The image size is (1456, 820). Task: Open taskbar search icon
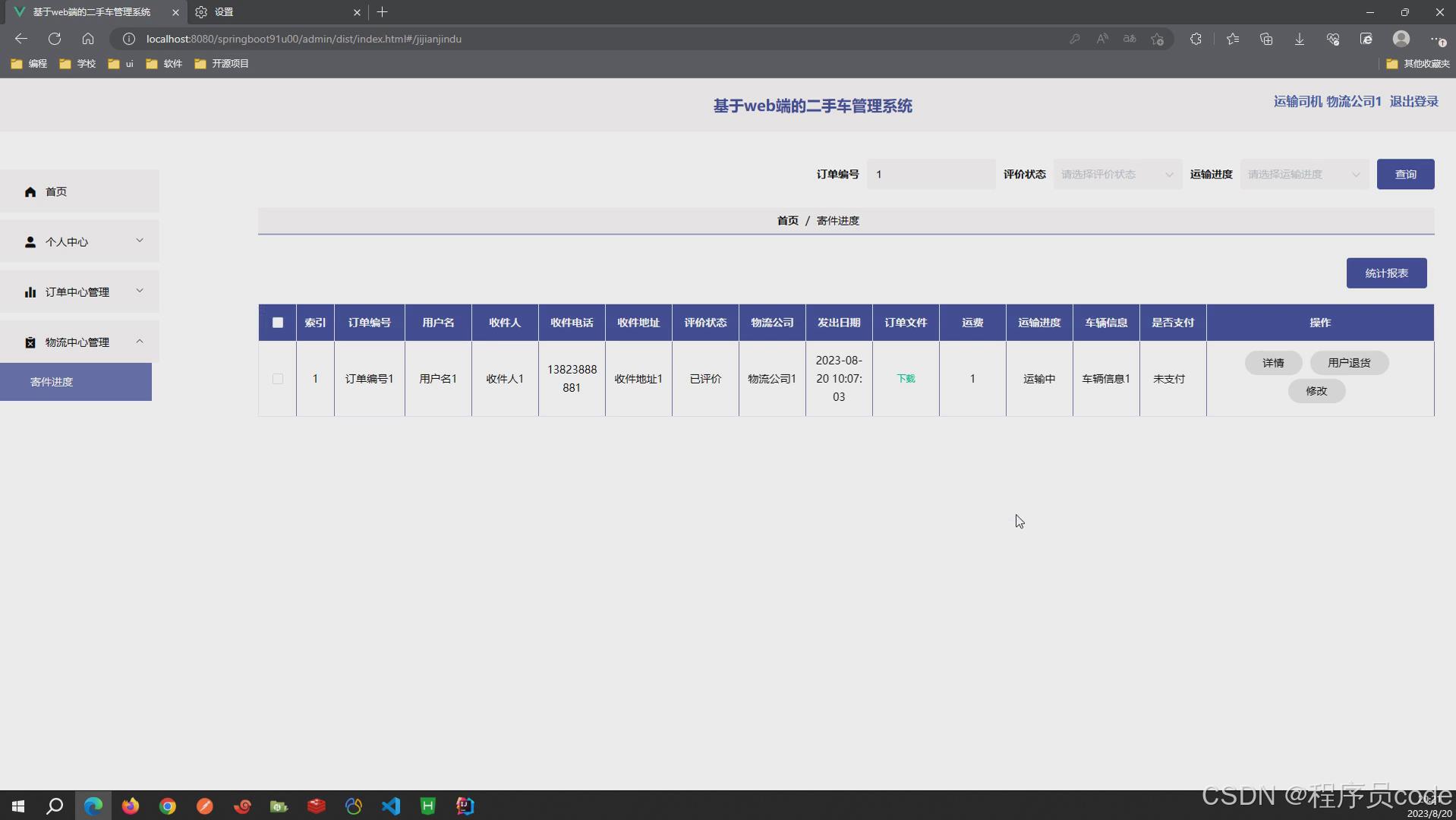tap(55, 806)
